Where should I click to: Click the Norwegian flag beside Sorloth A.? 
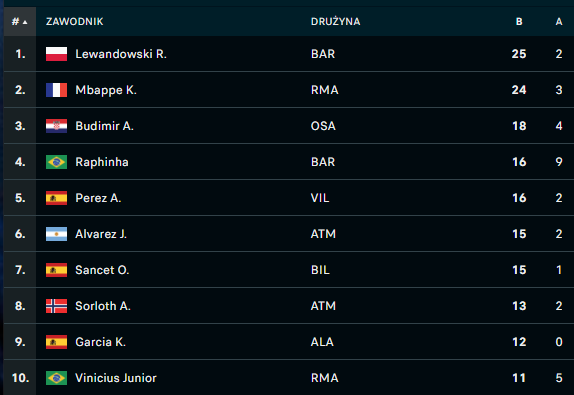56,306
